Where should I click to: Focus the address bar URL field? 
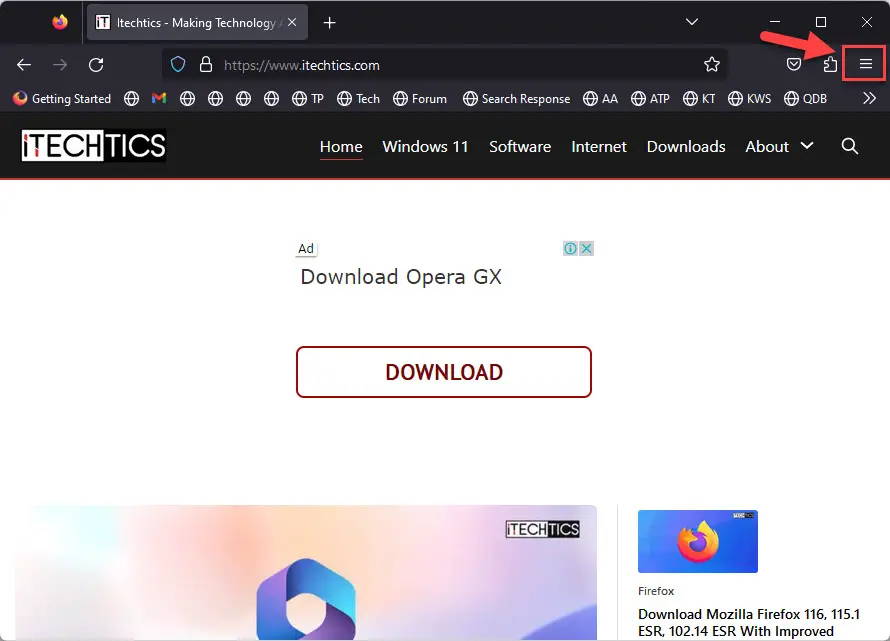coord(446,65)
